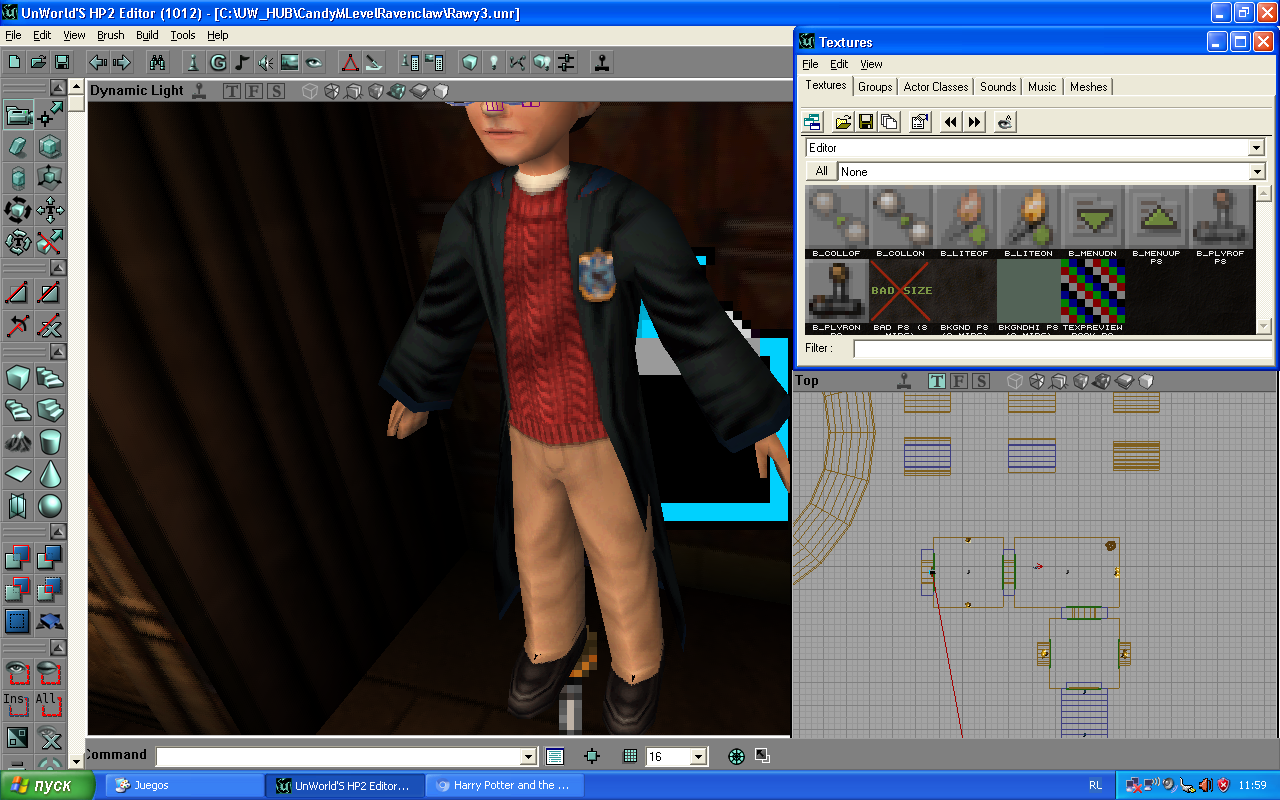
Task: Open the grid size 16 dropdown
Action: click(698, 757)
